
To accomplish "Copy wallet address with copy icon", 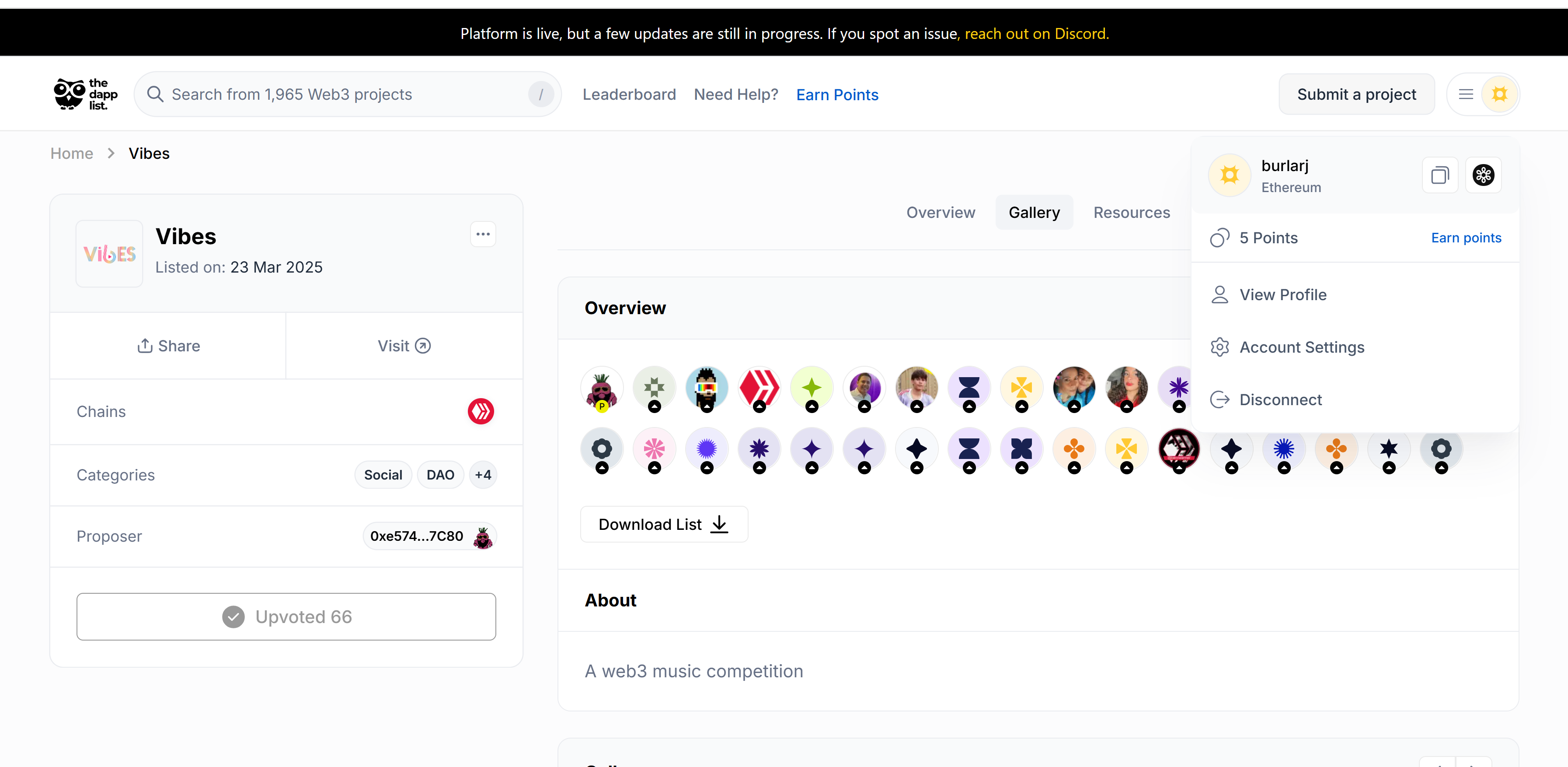I will [1439, 175].
